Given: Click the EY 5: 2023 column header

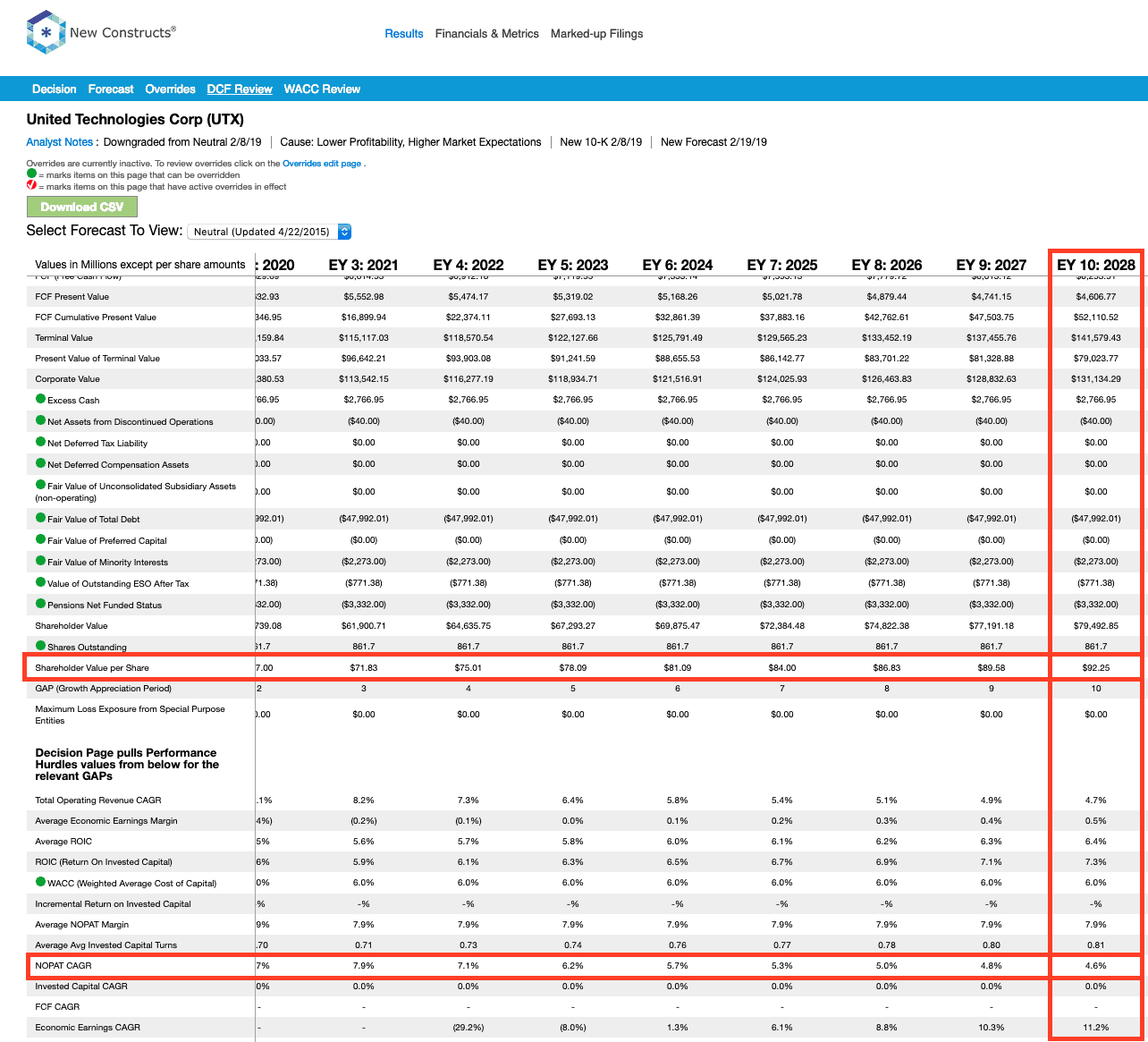Looking at the screenshot, I should tap(573, 265).
